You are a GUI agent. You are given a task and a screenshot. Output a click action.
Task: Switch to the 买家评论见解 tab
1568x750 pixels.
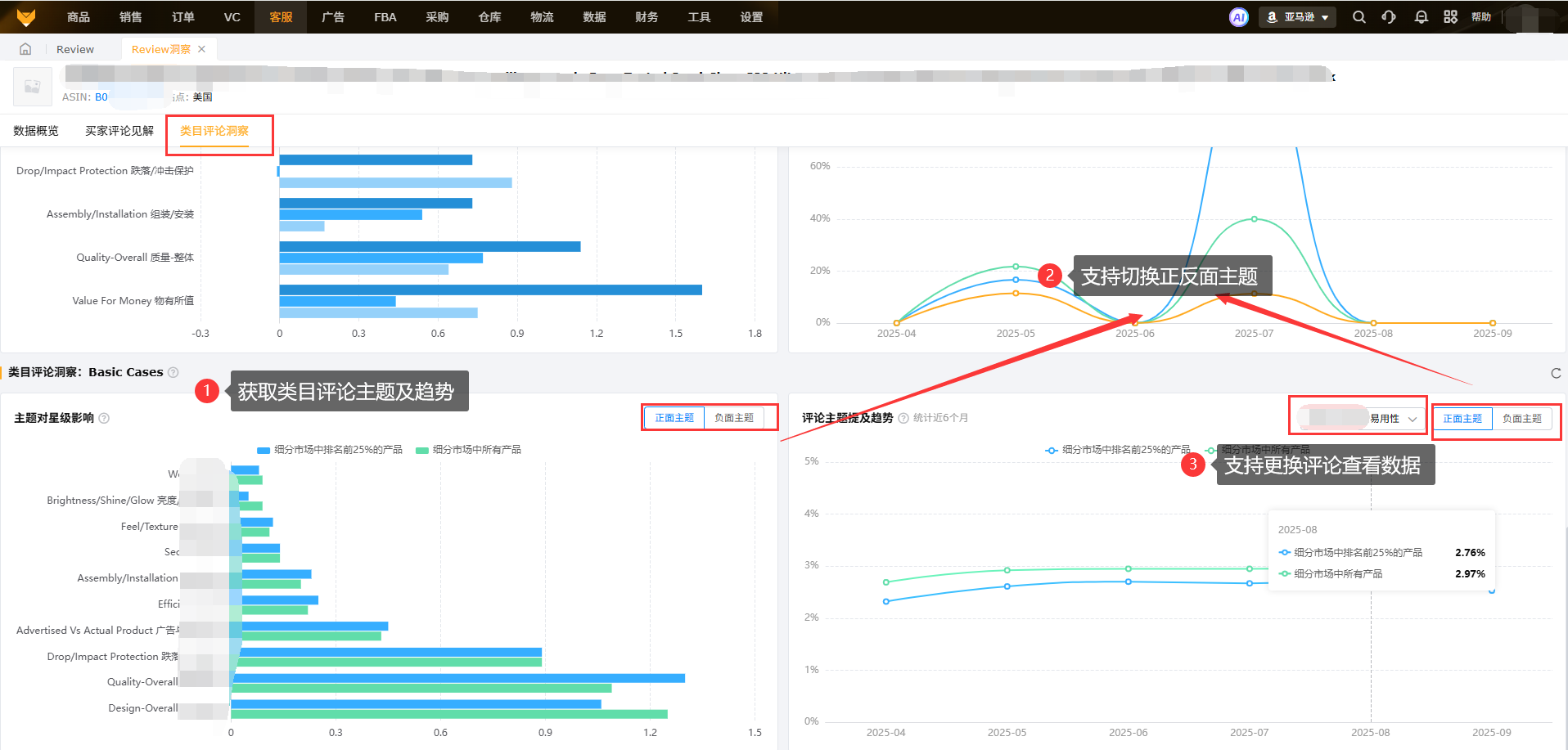(119, 131)
